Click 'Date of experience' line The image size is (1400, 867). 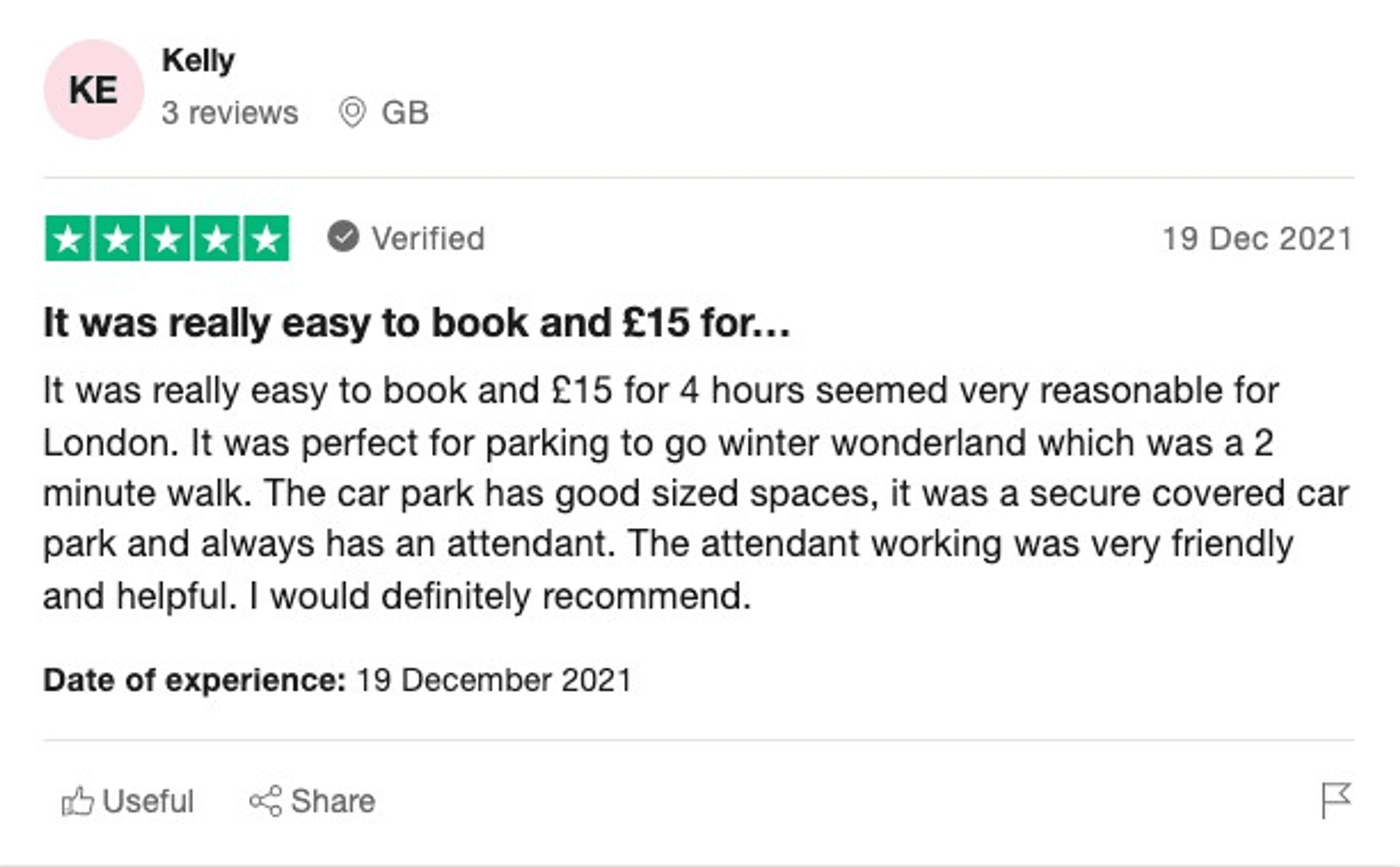click(337, 680)
